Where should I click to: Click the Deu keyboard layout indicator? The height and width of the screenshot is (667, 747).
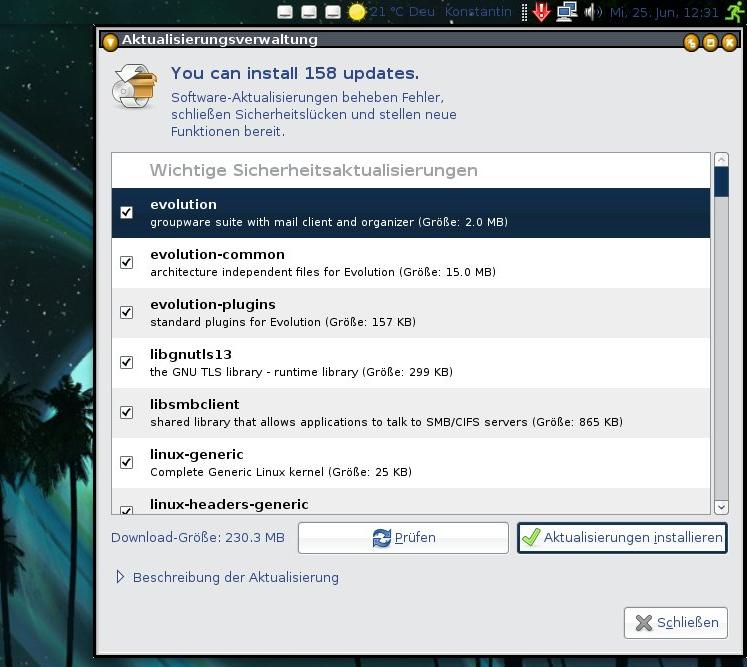pos(422,12)
